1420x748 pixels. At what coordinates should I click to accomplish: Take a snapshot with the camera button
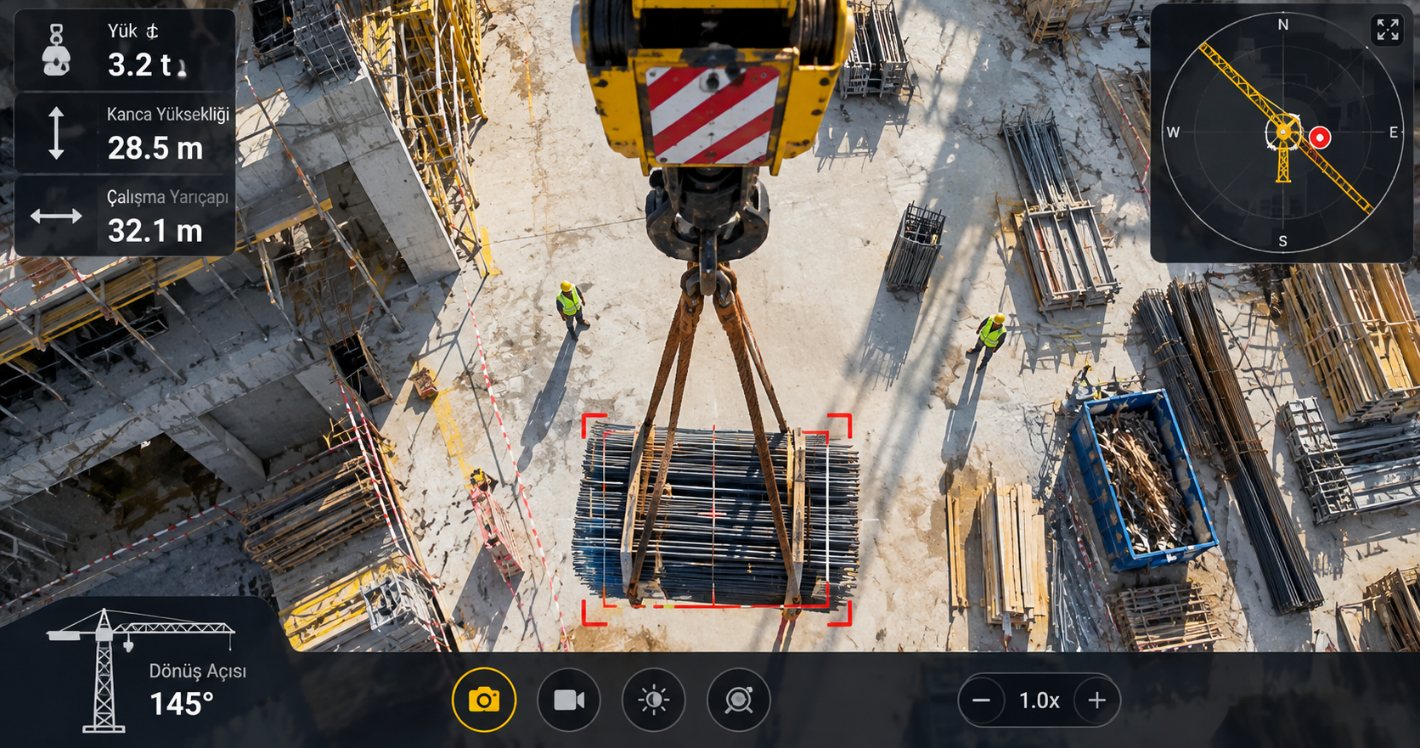[484, 700]
